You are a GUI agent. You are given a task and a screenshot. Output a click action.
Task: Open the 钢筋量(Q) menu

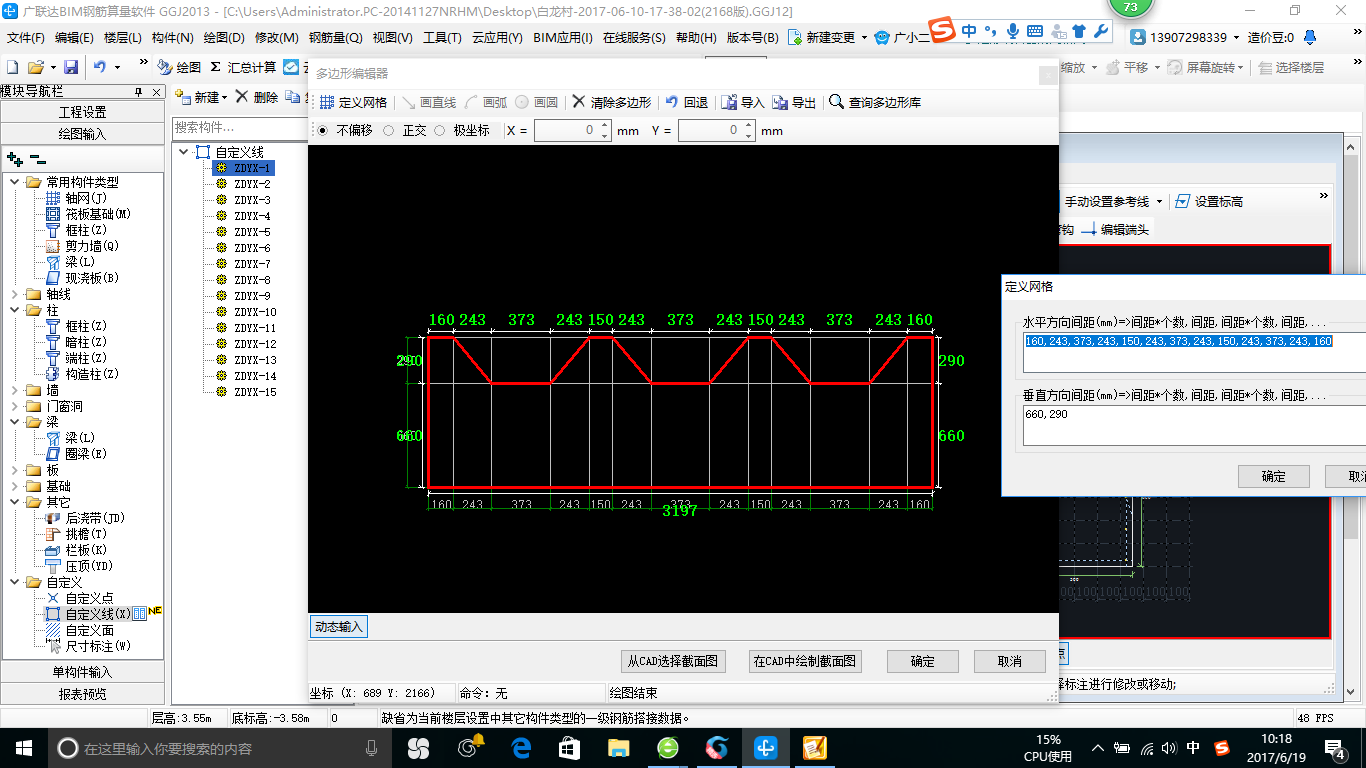(x=336, y=37)
